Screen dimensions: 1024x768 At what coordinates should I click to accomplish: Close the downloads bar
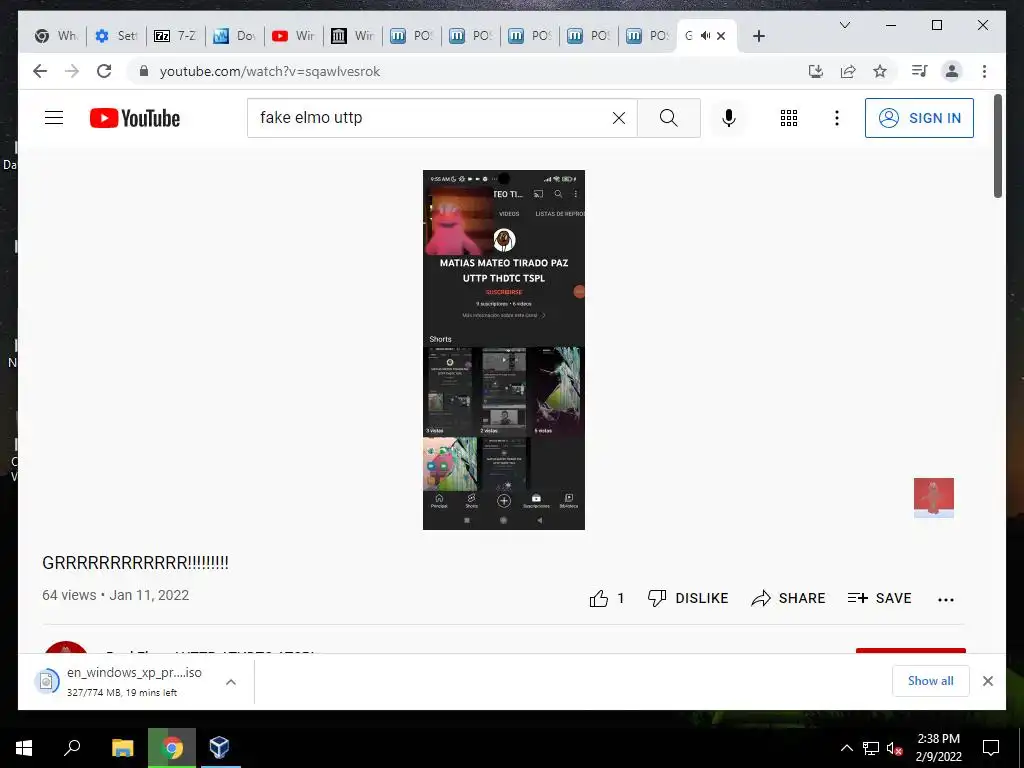(x=987, y=681)
